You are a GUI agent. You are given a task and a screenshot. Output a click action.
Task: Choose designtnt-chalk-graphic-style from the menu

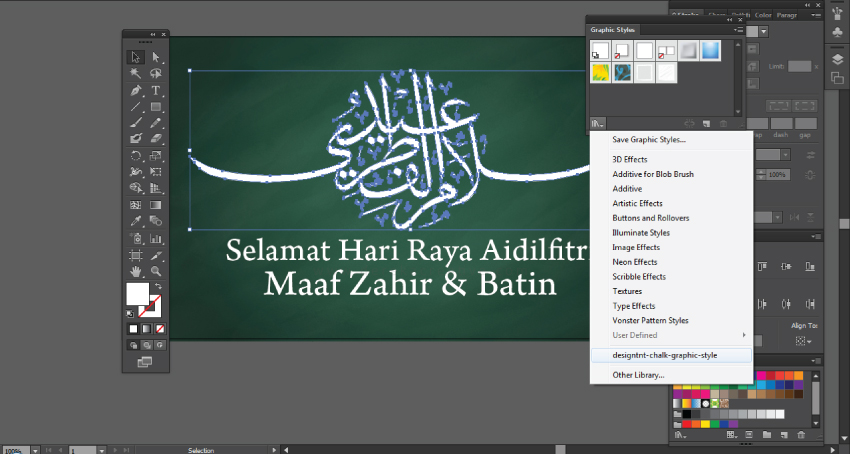[x=665, y=354]
